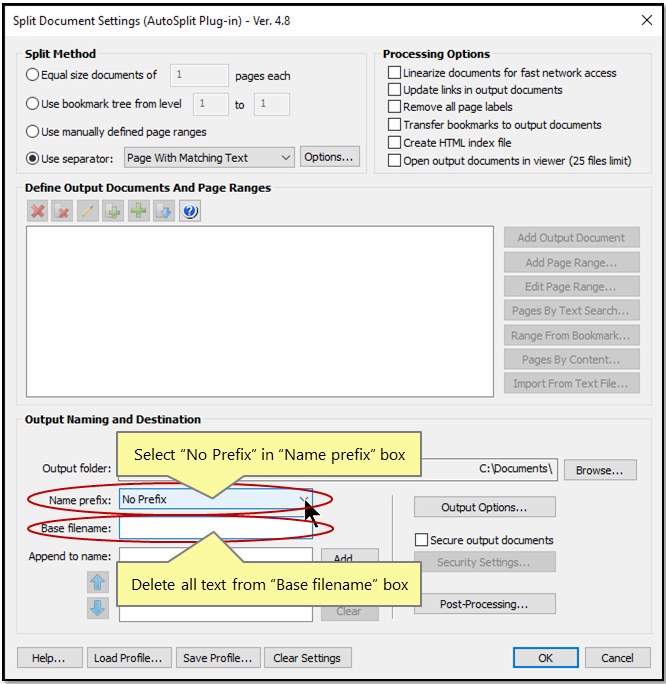Click the red X delete icon
The image size is (666, 684).
coord(38,212)
